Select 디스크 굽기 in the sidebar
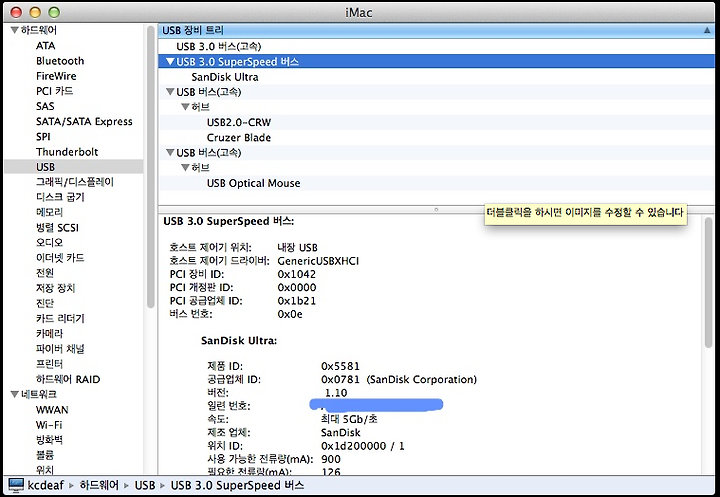This screenshot has height=497, width=720. (60, 197)
